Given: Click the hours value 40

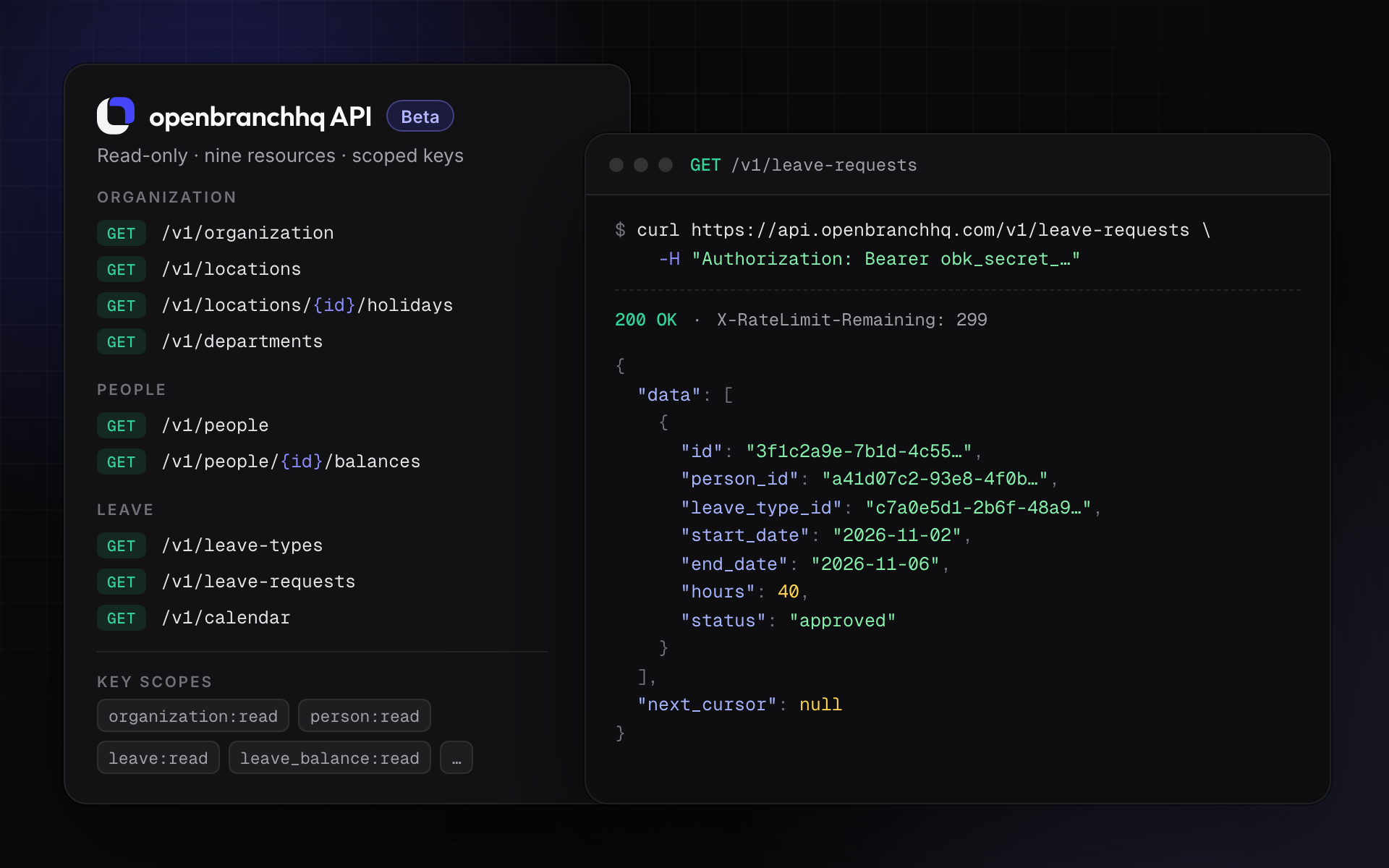Looking at the screenshot, I should click(x=789, y=592).
